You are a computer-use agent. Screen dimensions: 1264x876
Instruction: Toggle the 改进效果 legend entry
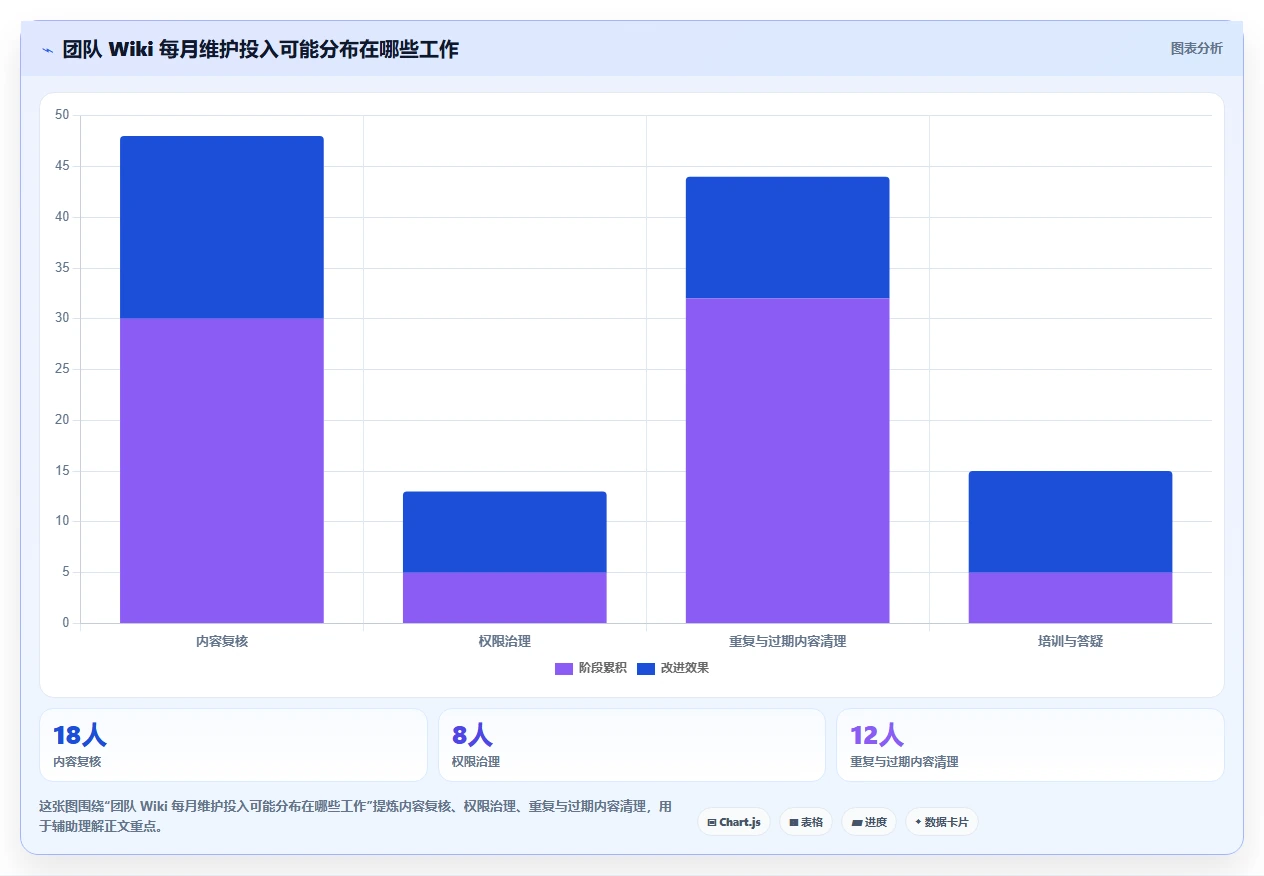pyautogui.click(x=673, y=668)
